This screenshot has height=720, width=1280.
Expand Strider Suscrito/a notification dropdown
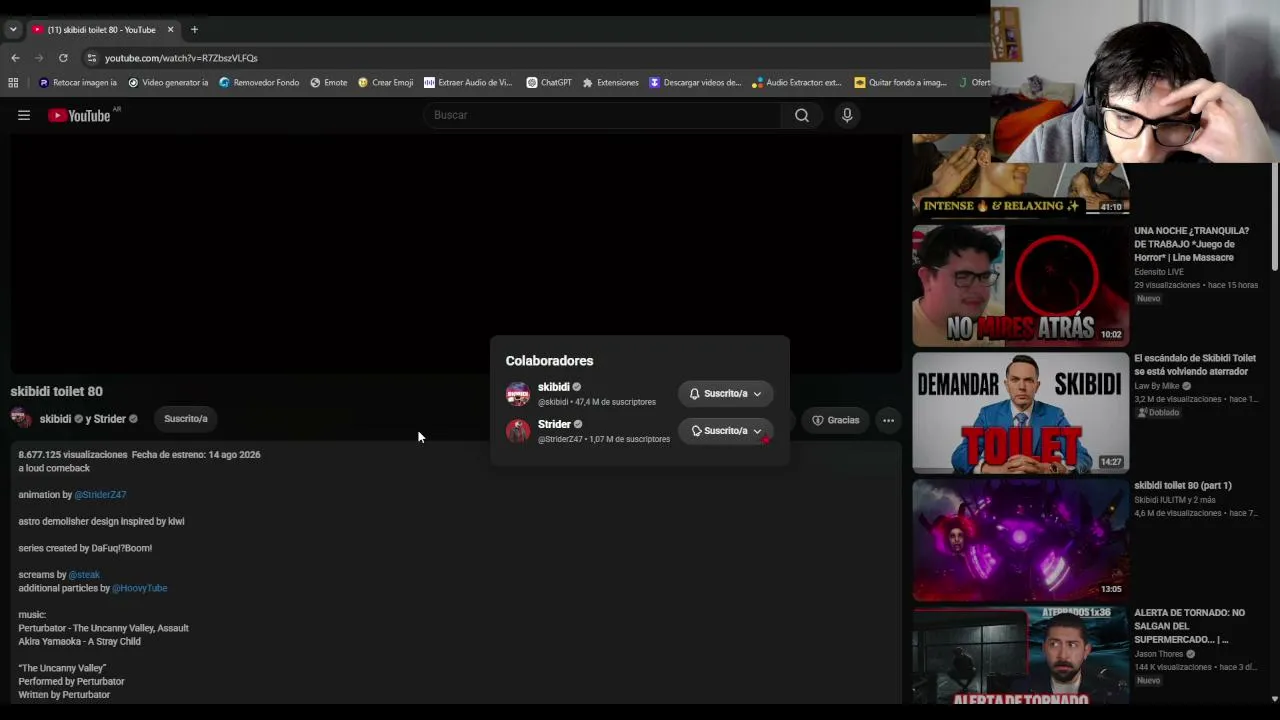pyautogui.click(x=725, y=431)
